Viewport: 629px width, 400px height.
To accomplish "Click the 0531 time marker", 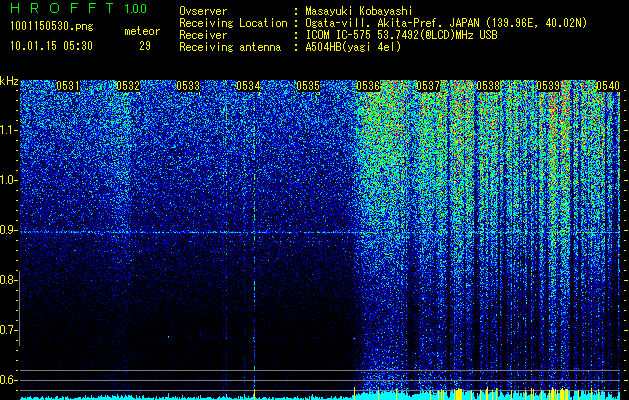I will tap(68, 86).
